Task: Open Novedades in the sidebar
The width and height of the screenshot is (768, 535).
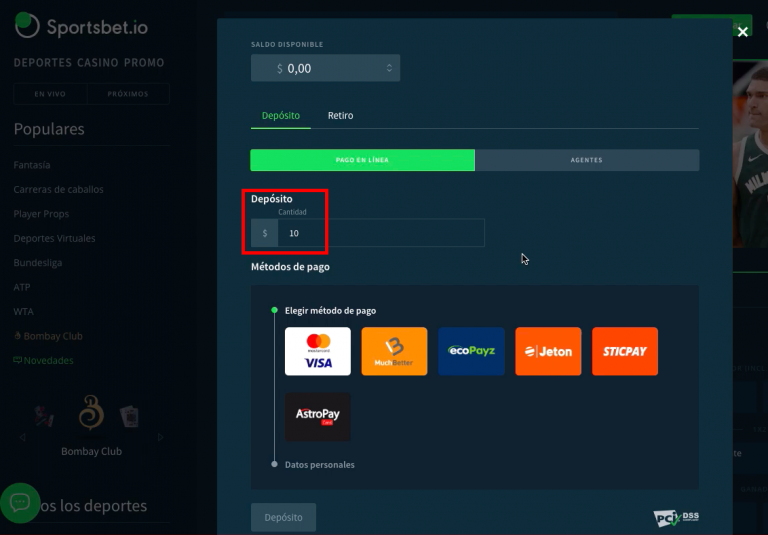Action: (x=43, y=361)
